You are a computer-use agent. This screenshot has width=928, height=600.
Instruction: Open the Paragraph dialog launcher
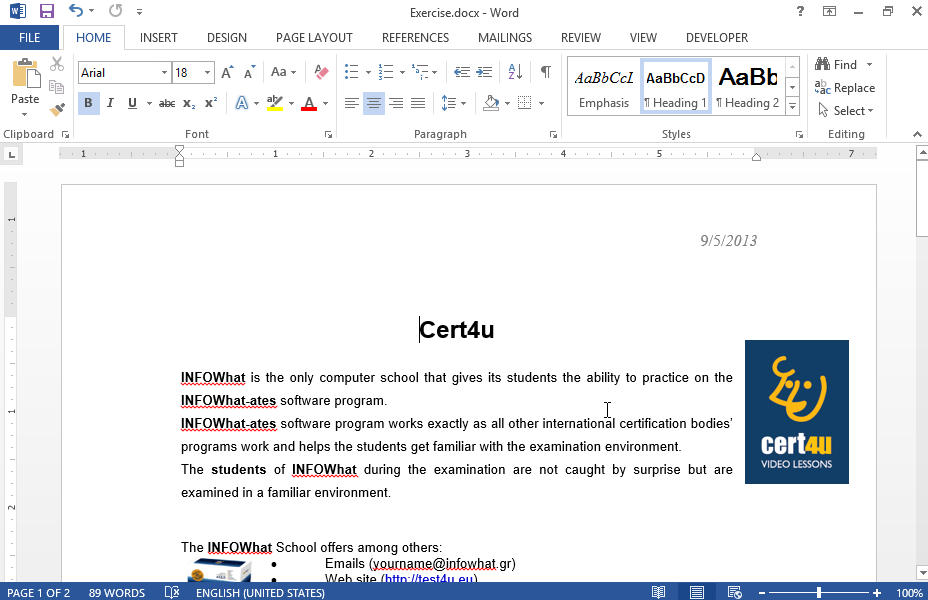coord(553,135)
